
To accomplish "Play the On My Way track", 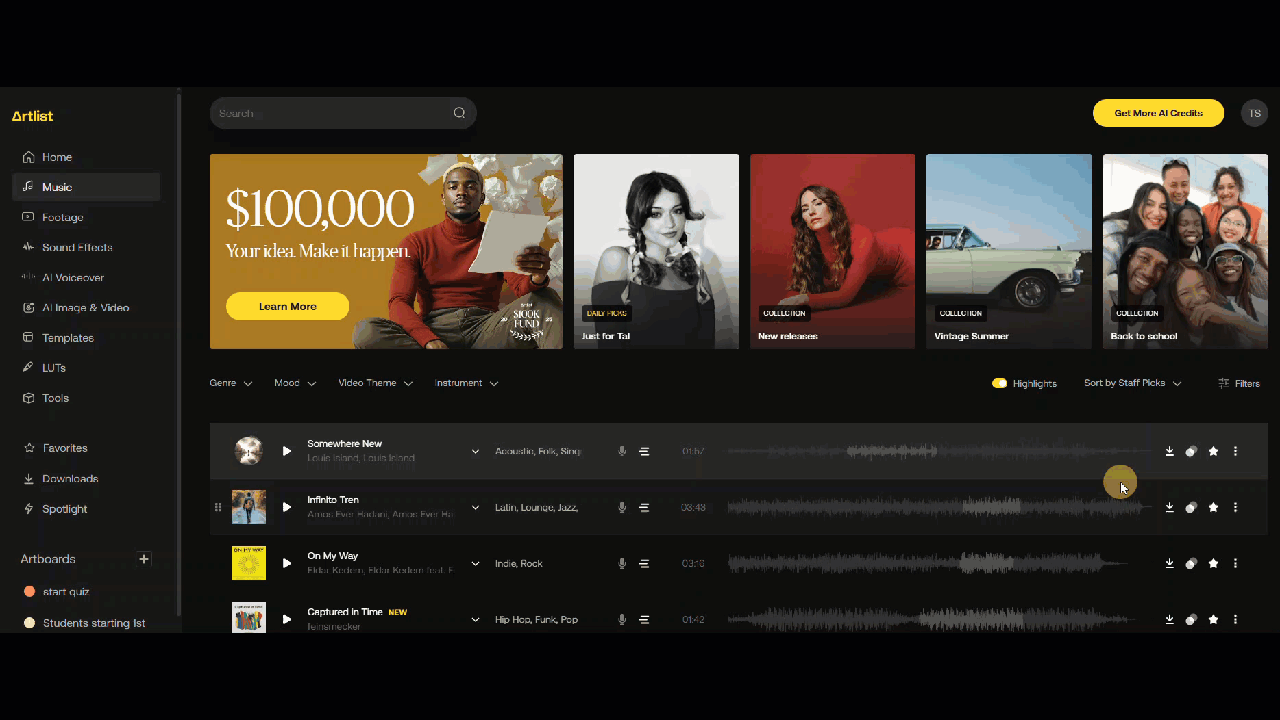I will (x=287, y=563).
